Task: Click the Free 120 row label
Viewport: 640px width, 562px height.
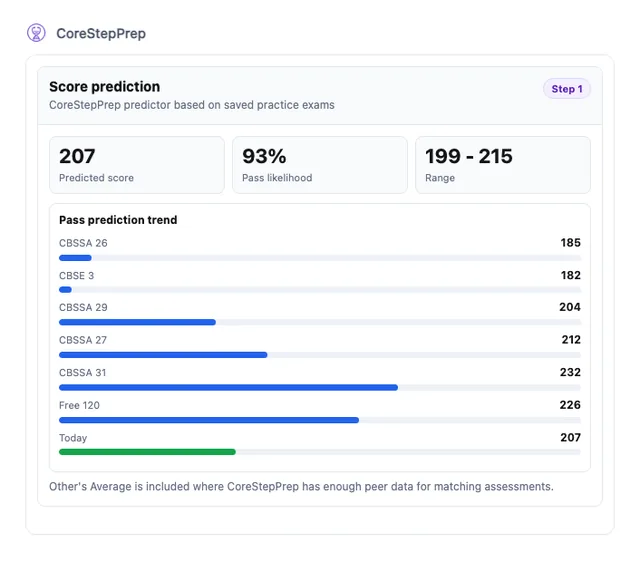Action: click(x=79, y=405)
